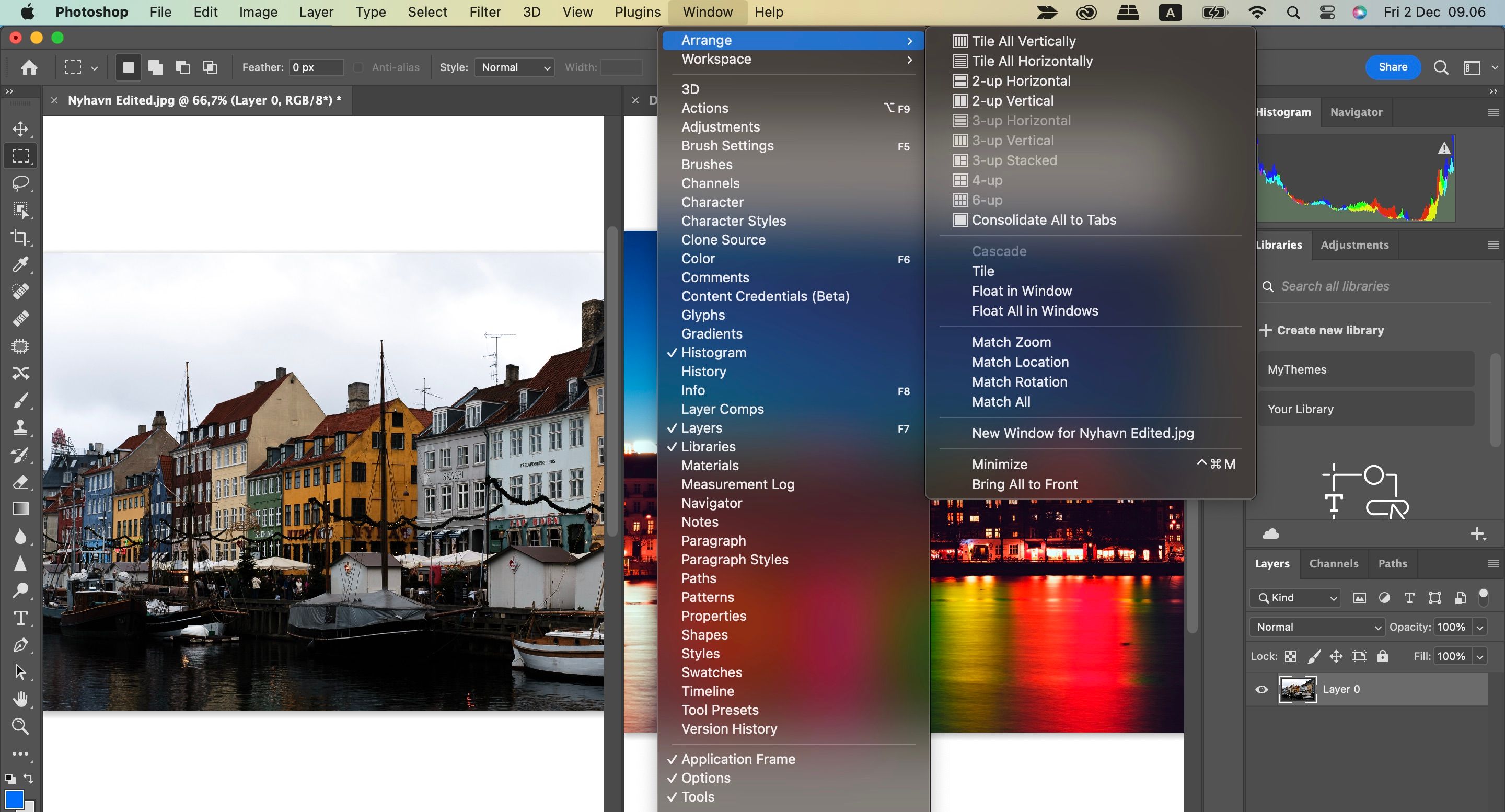The width and height of the screenshot is (1505, 812).
Task: Choose Tile All Vertically
Action: tap(1023, 41)
